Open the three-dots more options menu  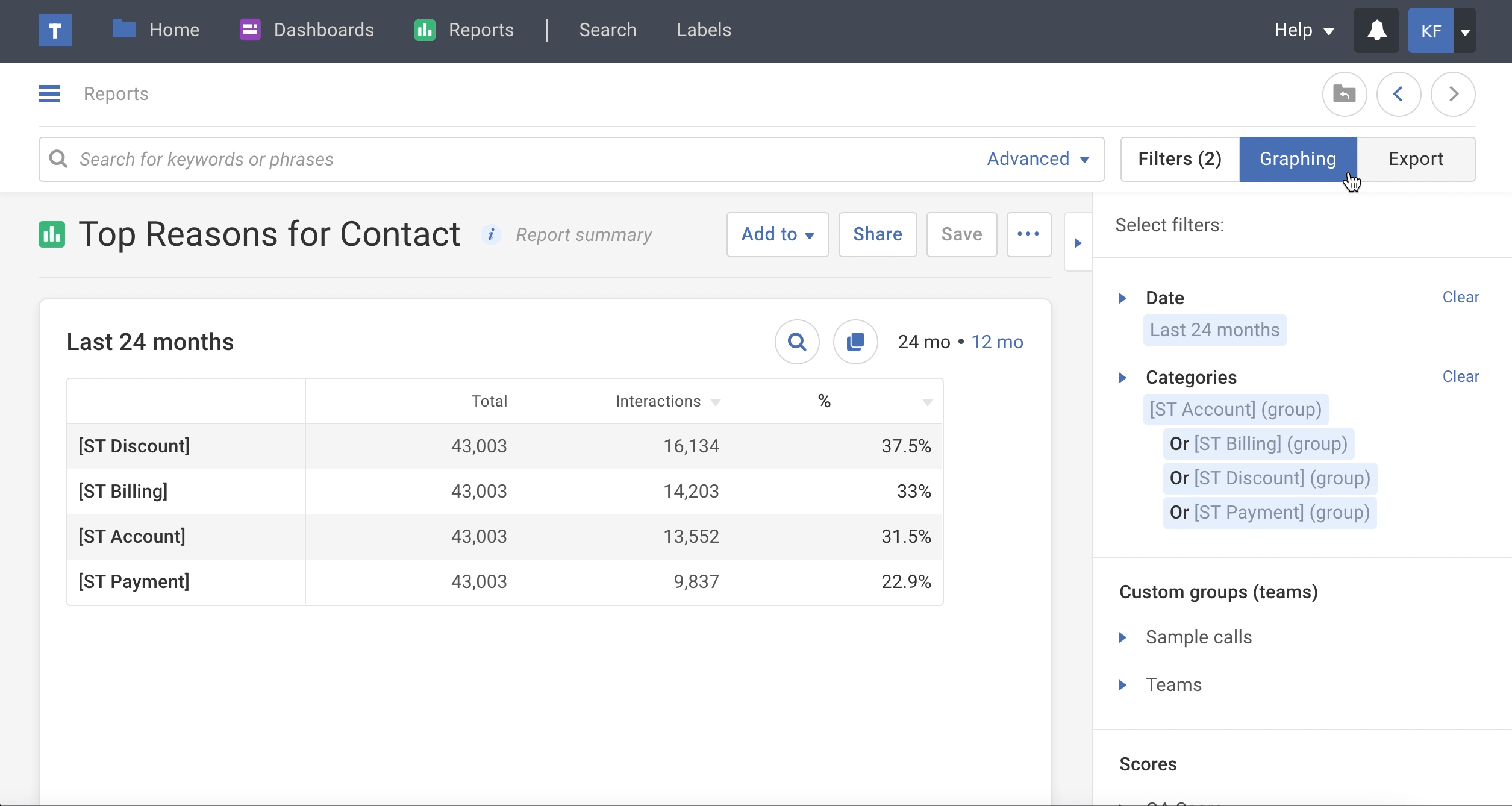pos(1028,234)
